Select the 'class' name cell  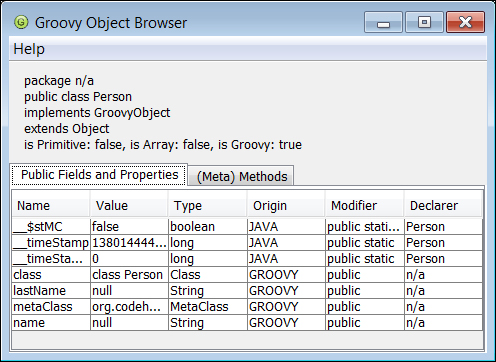51,275
